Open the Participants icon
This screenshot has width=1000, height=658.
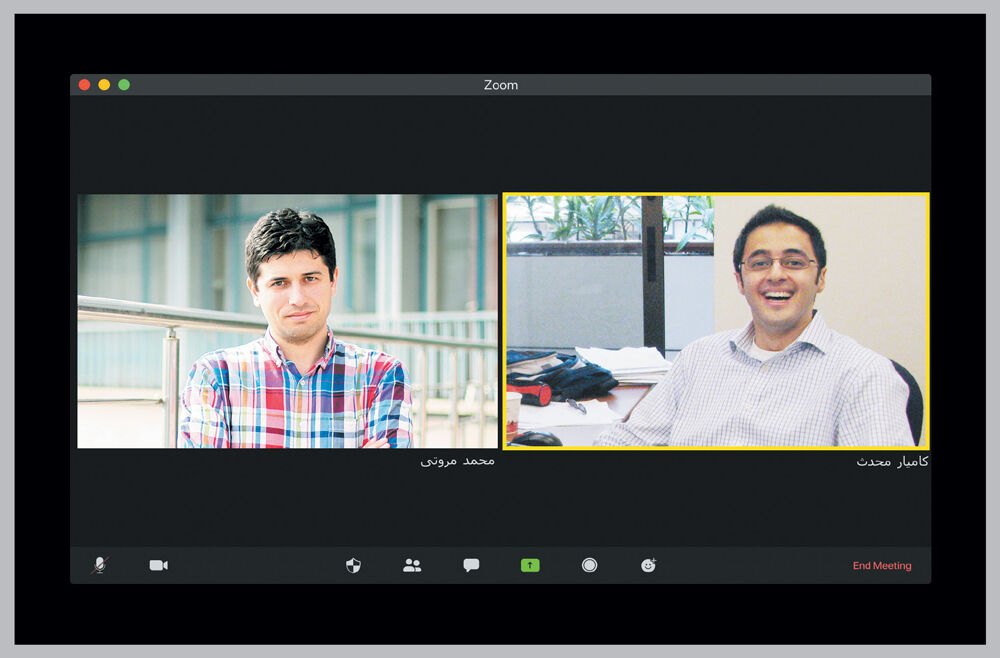point(412,566)
